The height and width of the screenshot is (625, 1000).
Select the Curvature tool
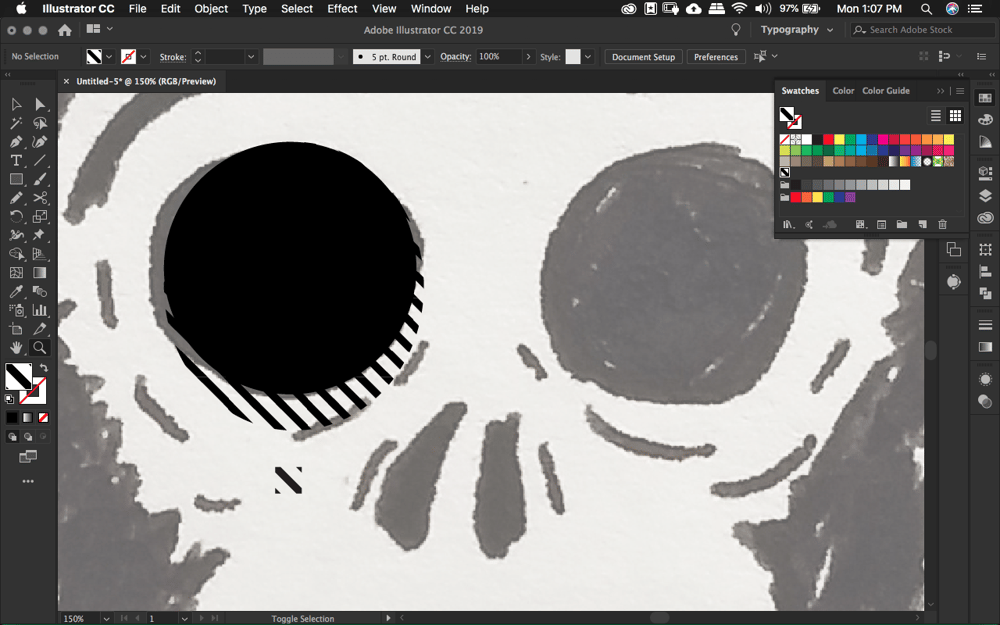40,142
